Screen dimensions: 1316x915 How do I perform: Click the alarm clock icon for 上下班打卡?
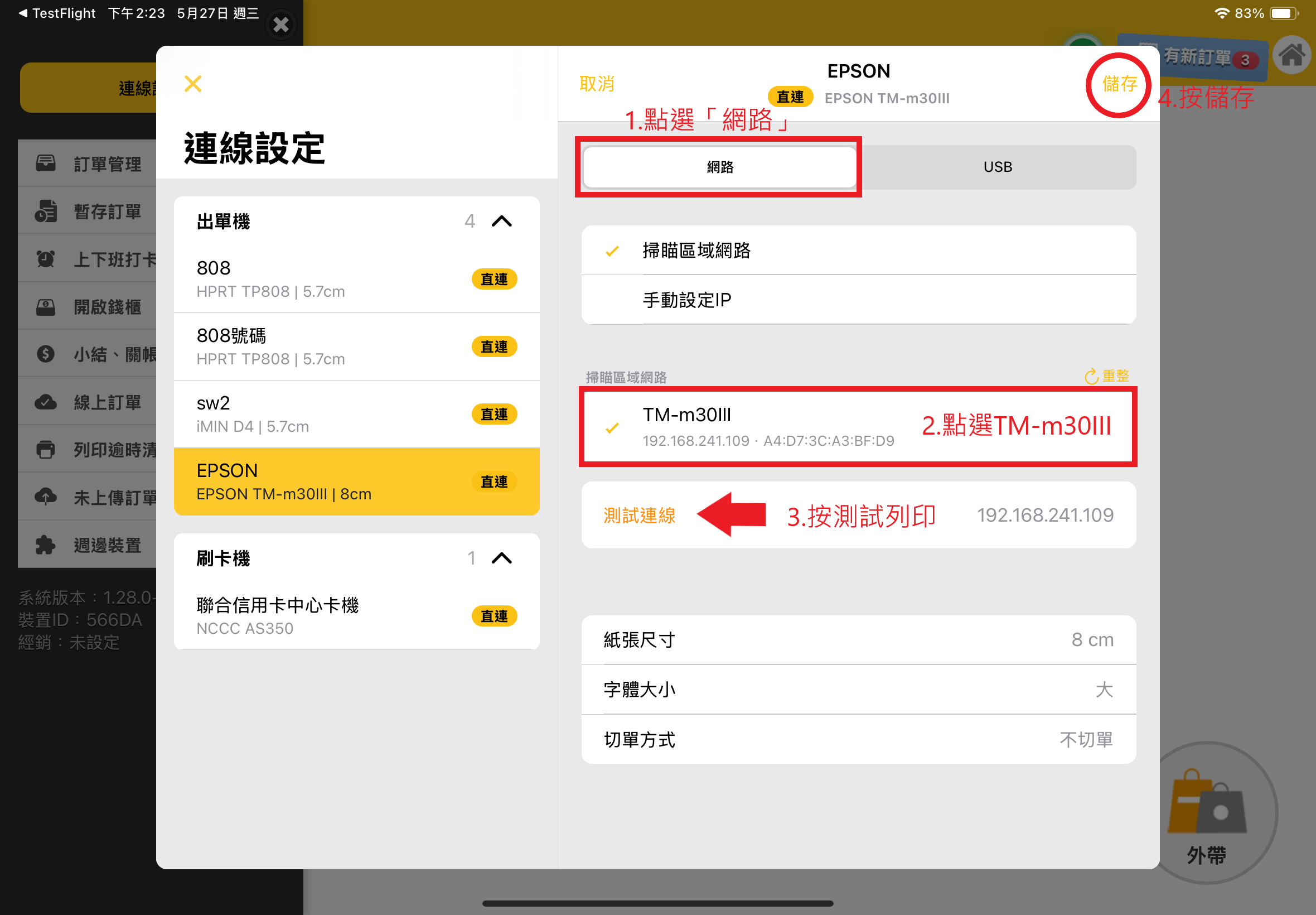46,259
